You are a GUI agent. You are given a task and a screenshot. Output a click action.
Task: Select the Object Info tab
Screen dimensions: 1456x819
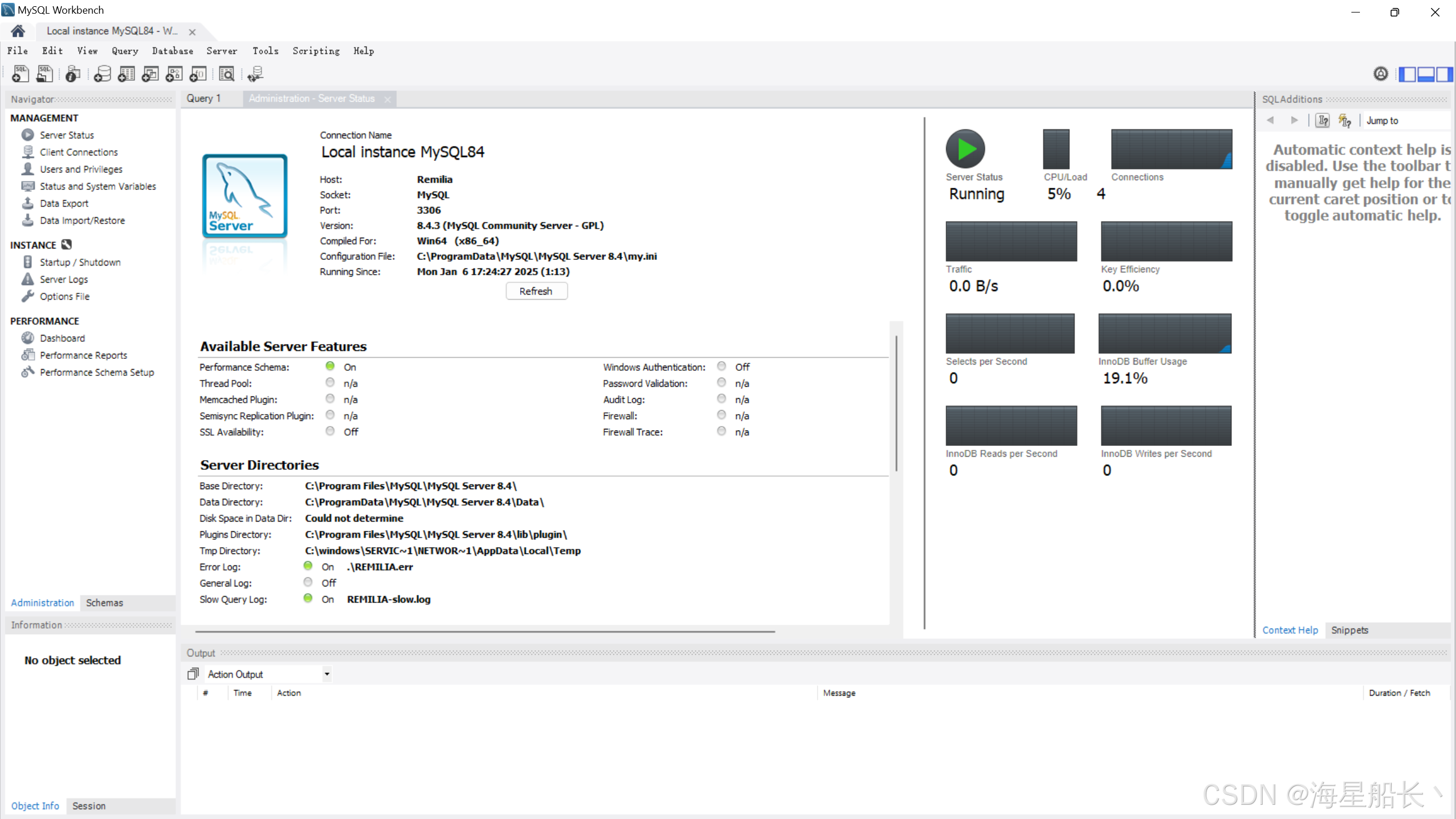point(35,806)
